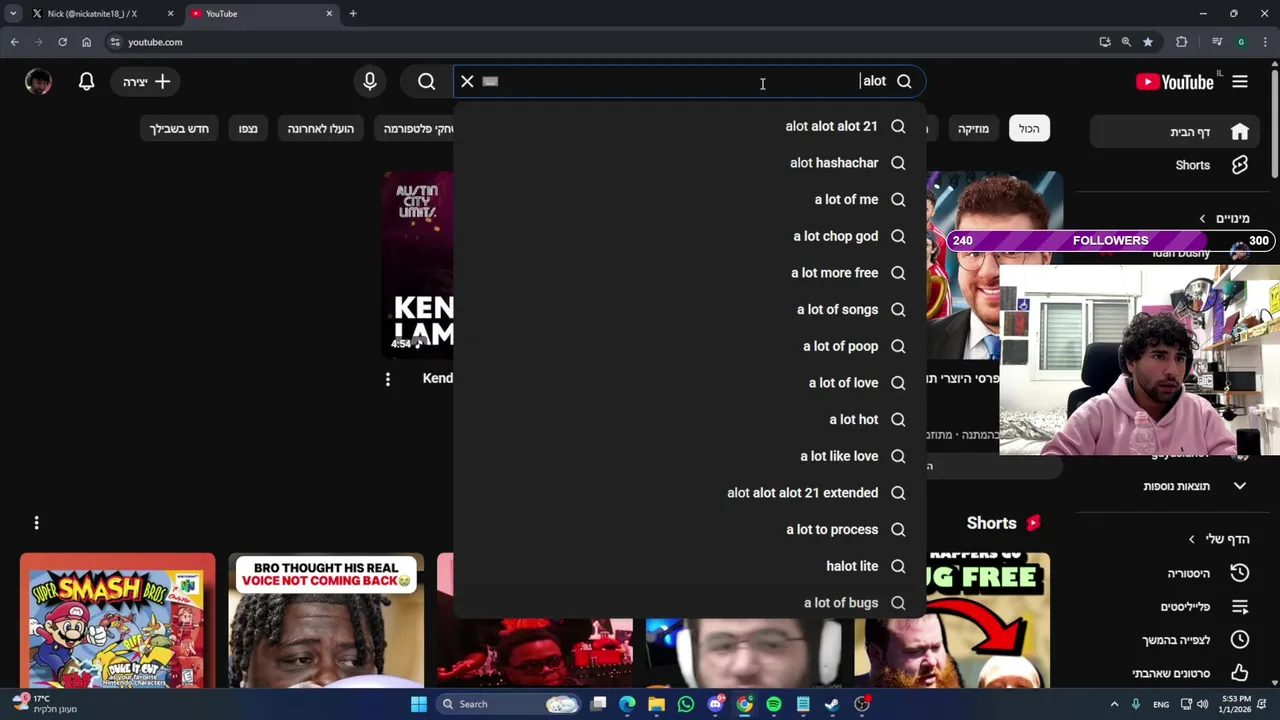Screen dimensions: 1280x720
Task: Select suggestion 'alot hashachar'
Action: coord(690,163)
